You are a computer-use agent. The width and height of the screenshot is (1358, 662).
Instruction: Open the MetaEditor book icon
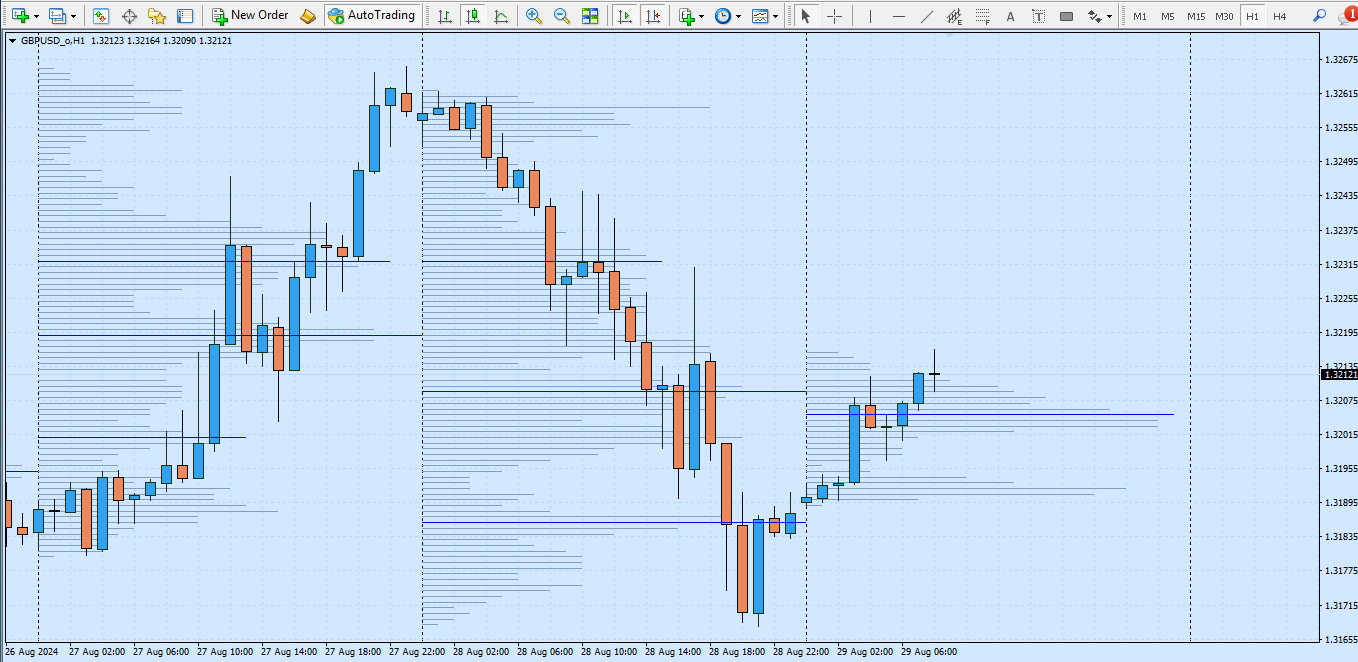[x=308, y=16]
